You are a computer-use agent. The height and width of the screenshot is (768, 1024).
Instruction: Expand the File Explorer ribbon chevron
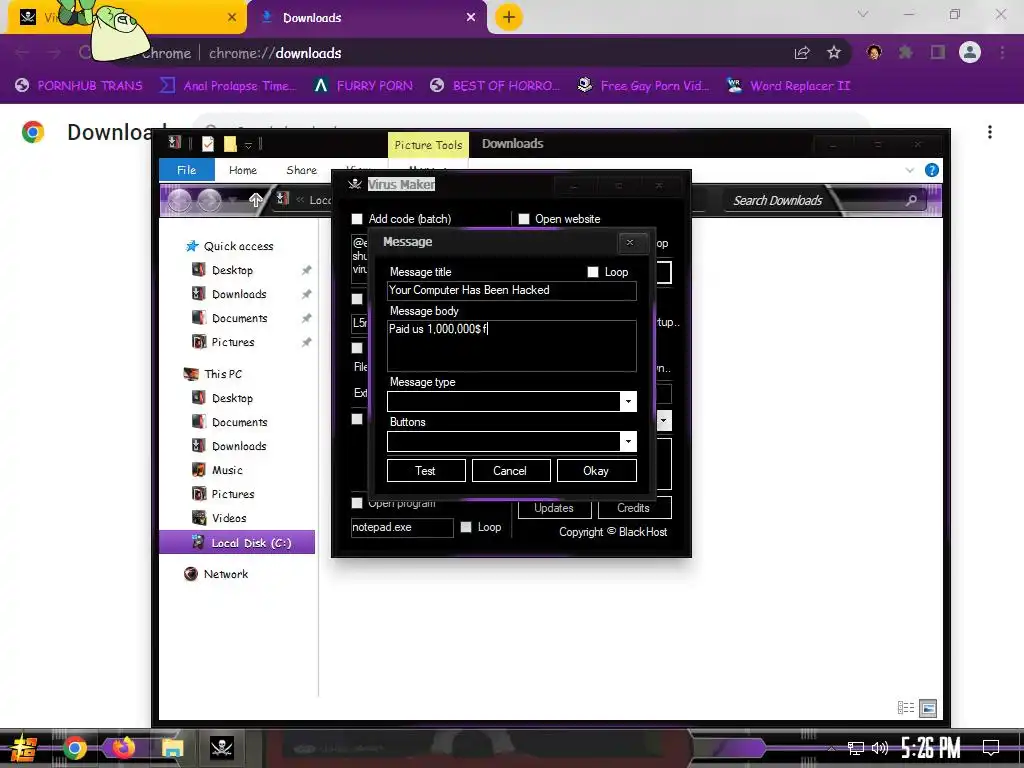click(x=910, y=170)
